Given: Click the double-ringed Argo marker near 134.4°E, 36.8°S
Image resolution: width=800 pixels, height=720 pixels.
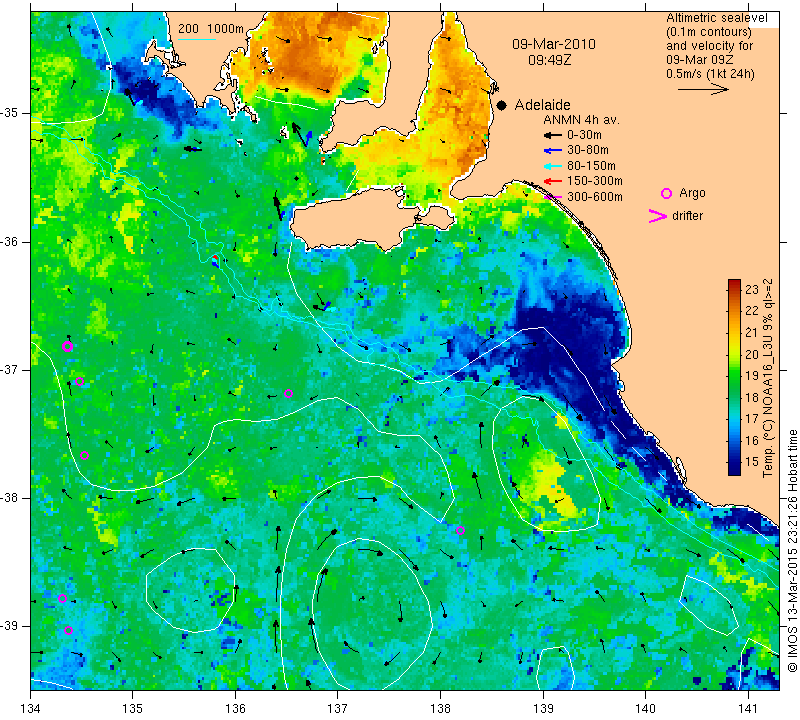Looking at the screenshot, I should (67, 346).
